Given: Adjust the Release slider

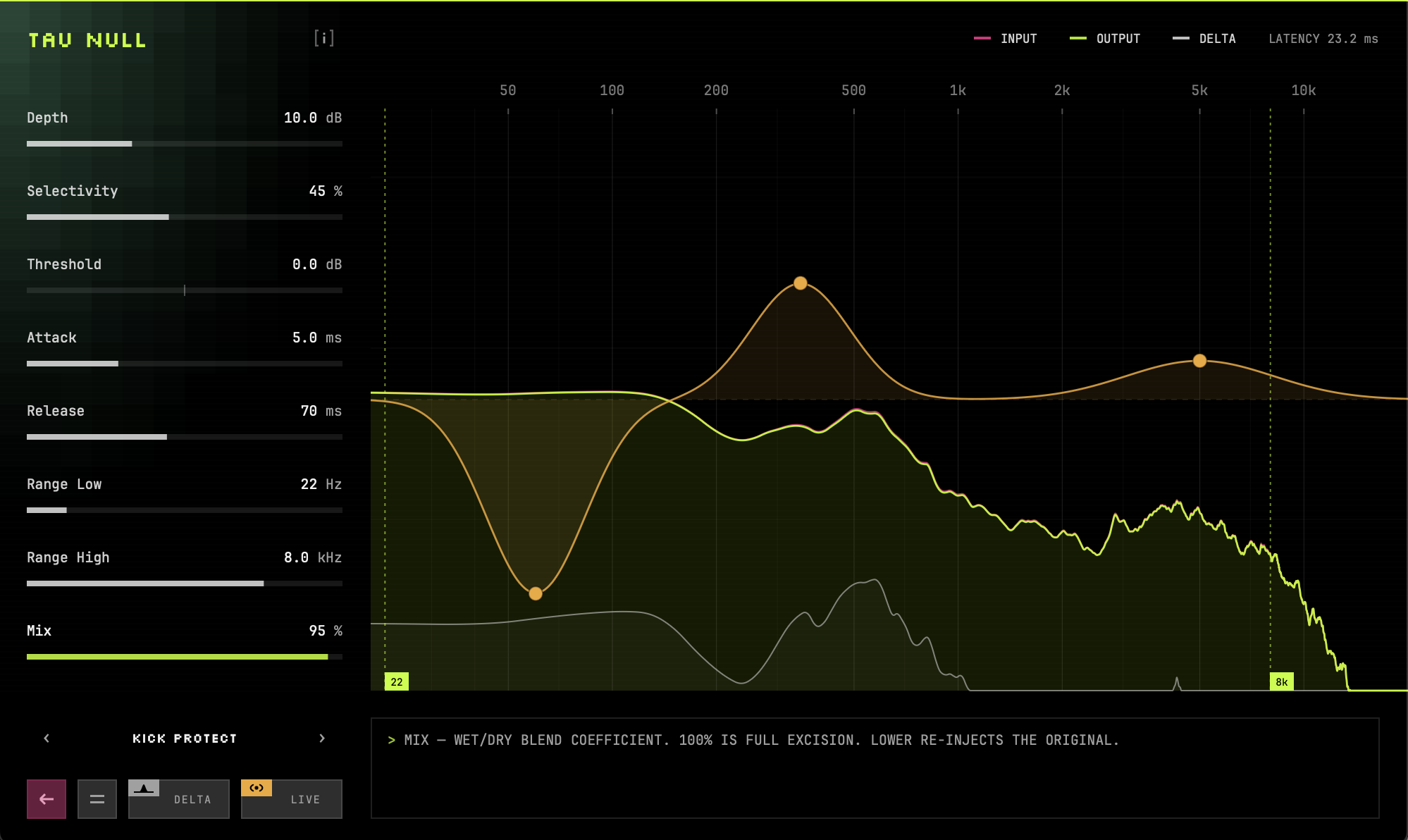Looking at the screenshot, I should (185, 437).
